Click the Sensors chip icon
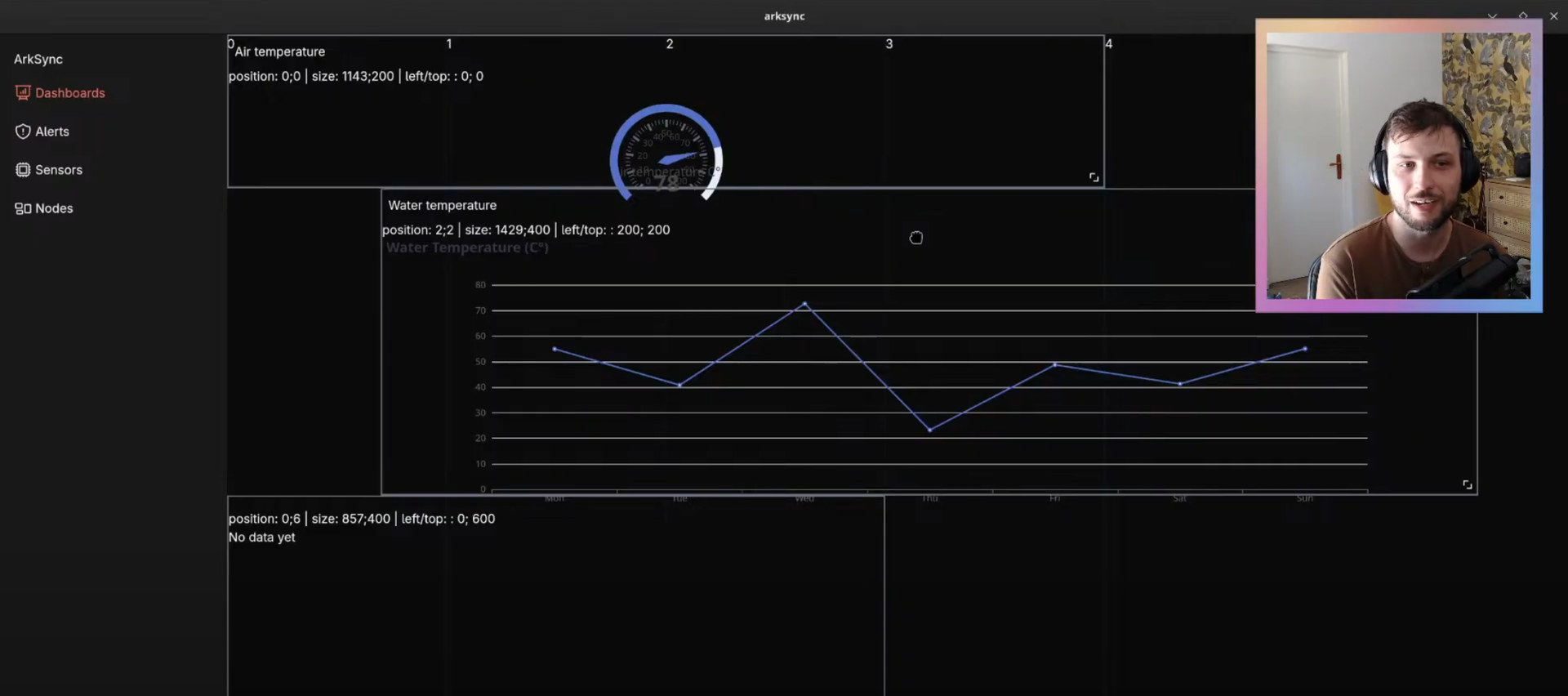 (x=23, y=170)
